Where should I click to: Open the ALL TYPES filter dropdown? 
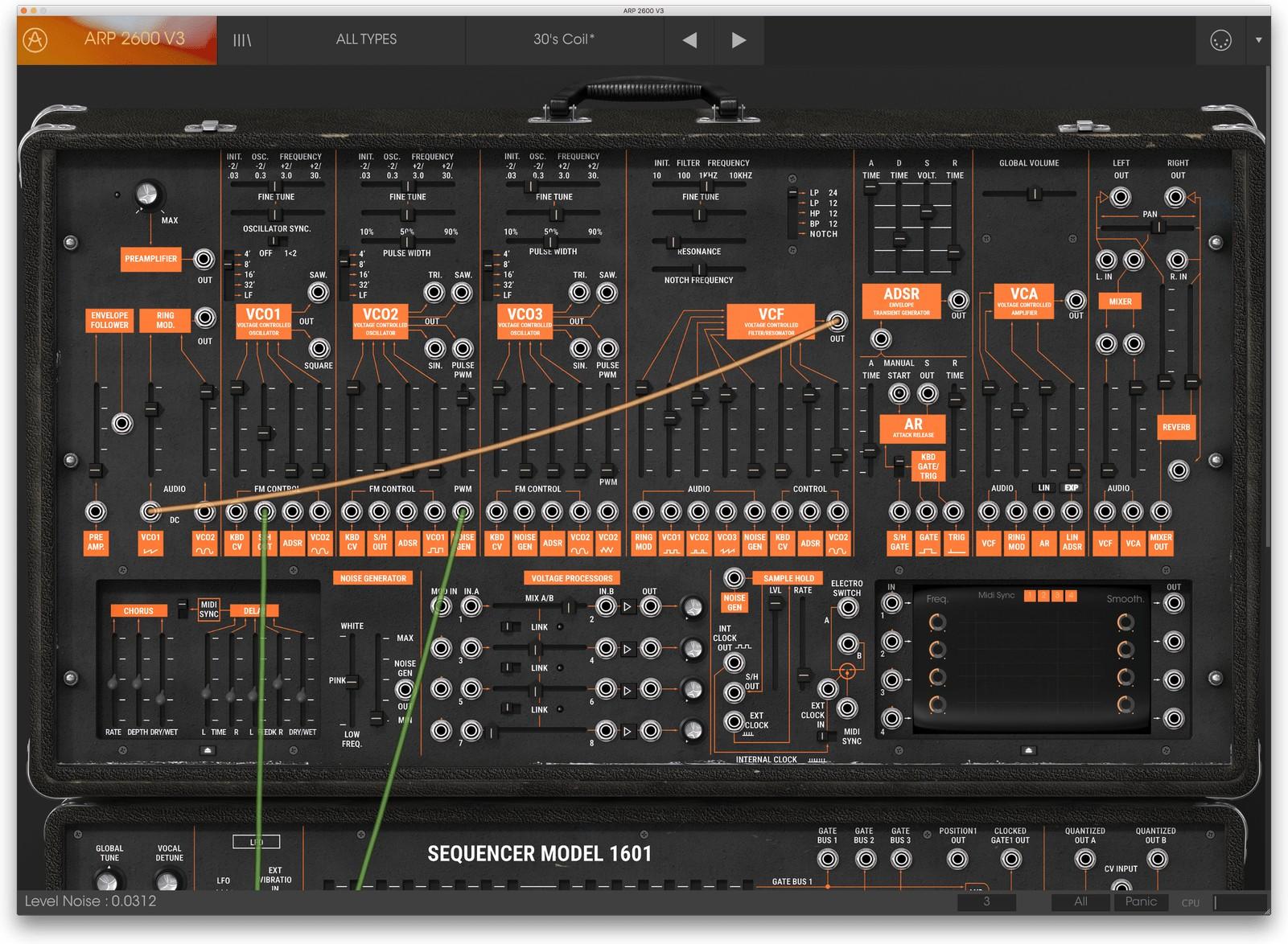[367, 40]
